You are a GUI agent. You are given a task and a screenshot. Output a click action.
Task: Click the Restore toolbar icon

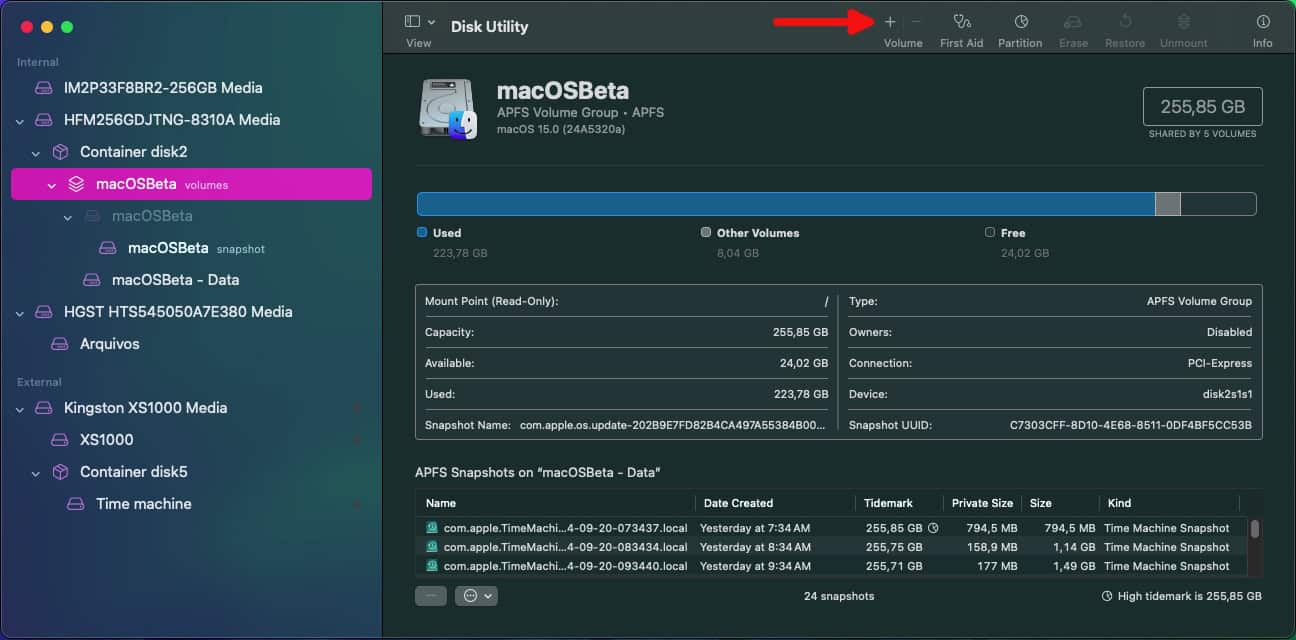1125,21
